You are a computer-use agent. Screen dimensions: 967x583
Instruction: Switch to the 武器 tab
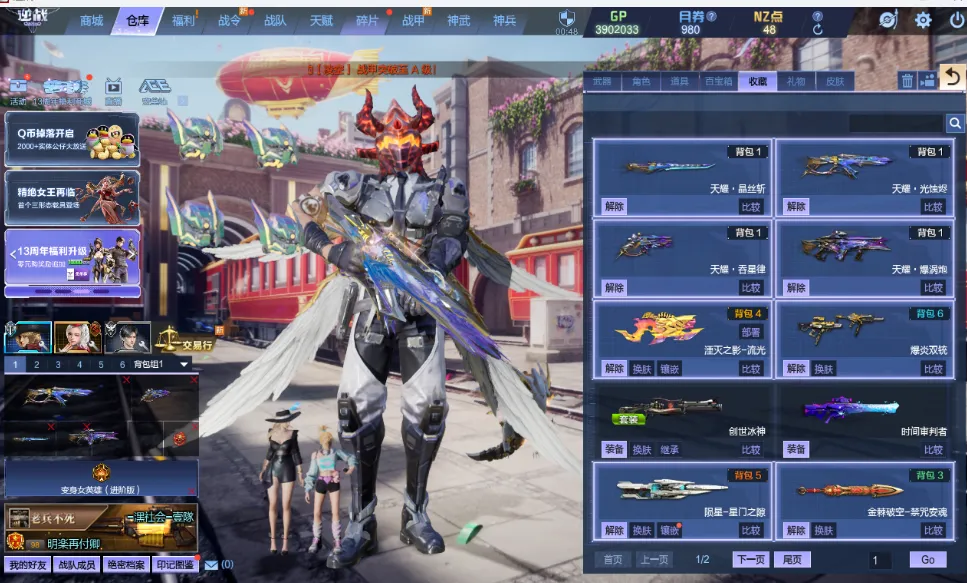point(602,81)
